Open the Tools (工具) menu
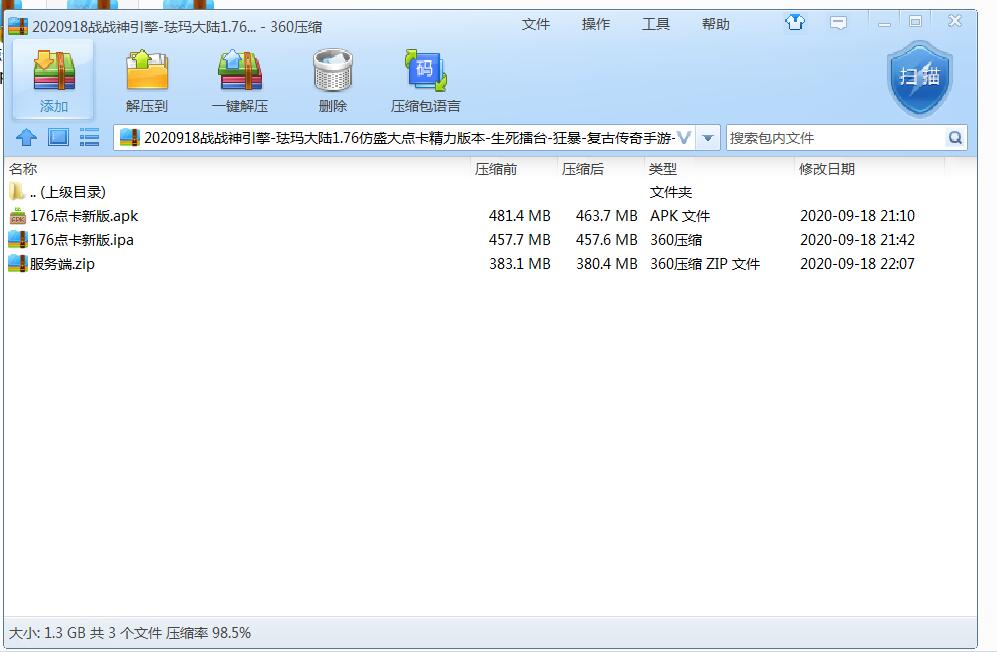 pyautogui.click(x=656, y=24)
